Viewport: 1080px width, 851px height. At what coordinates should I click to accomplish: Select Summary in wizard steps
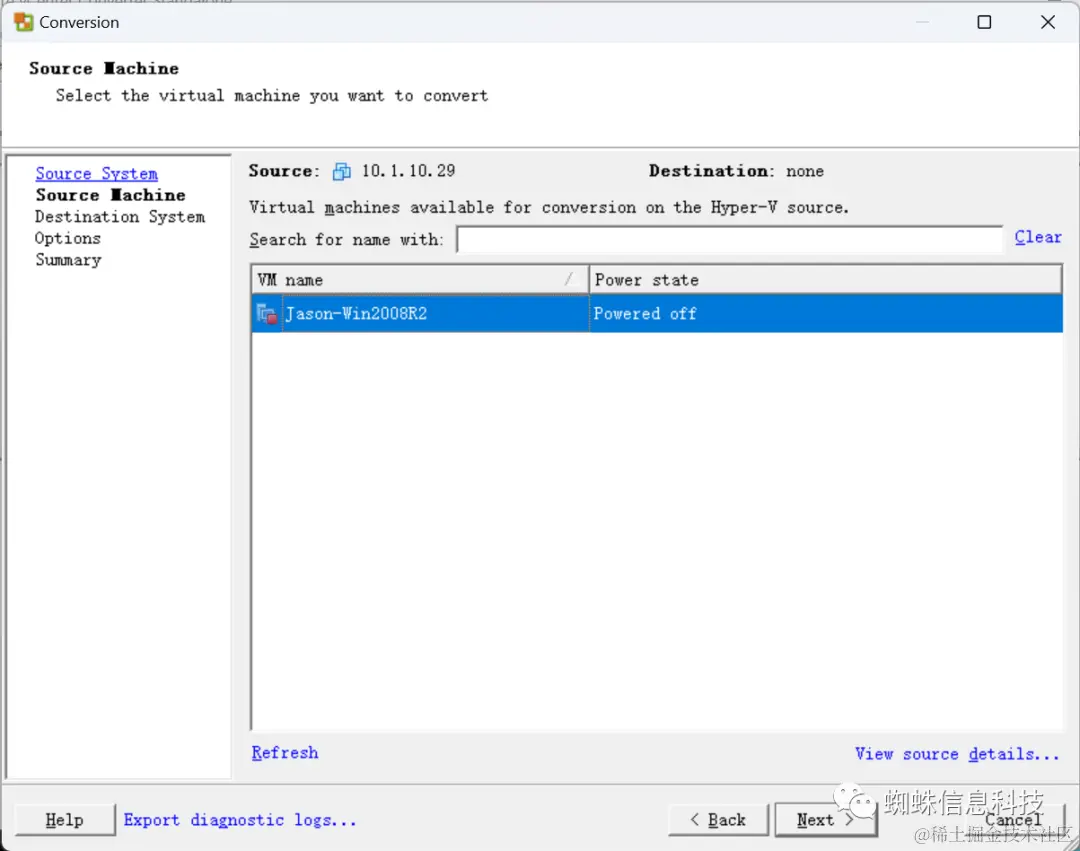click(x=68, y=260)
